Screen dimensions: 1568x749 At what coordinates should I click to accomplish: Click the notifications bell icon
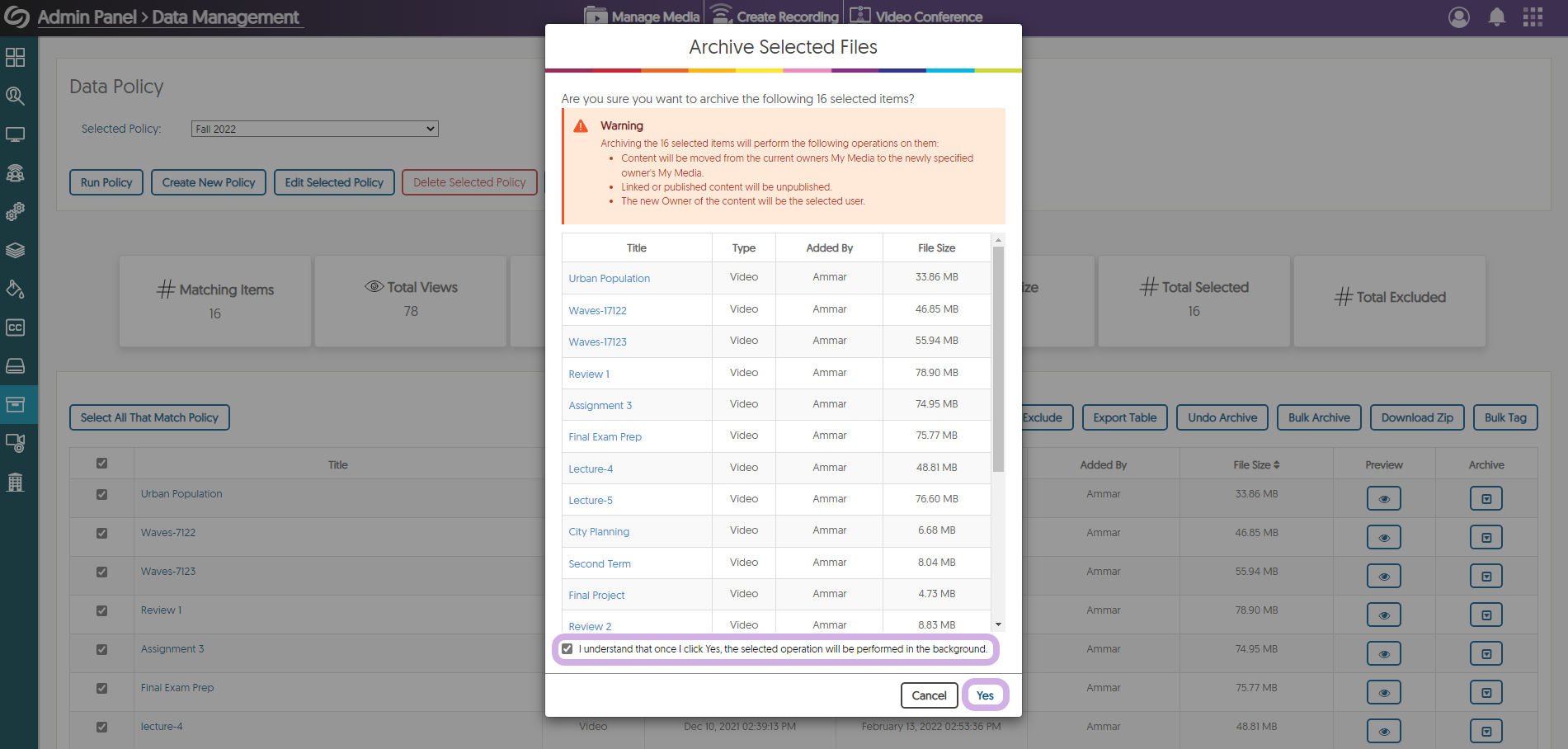(1496, 17)
